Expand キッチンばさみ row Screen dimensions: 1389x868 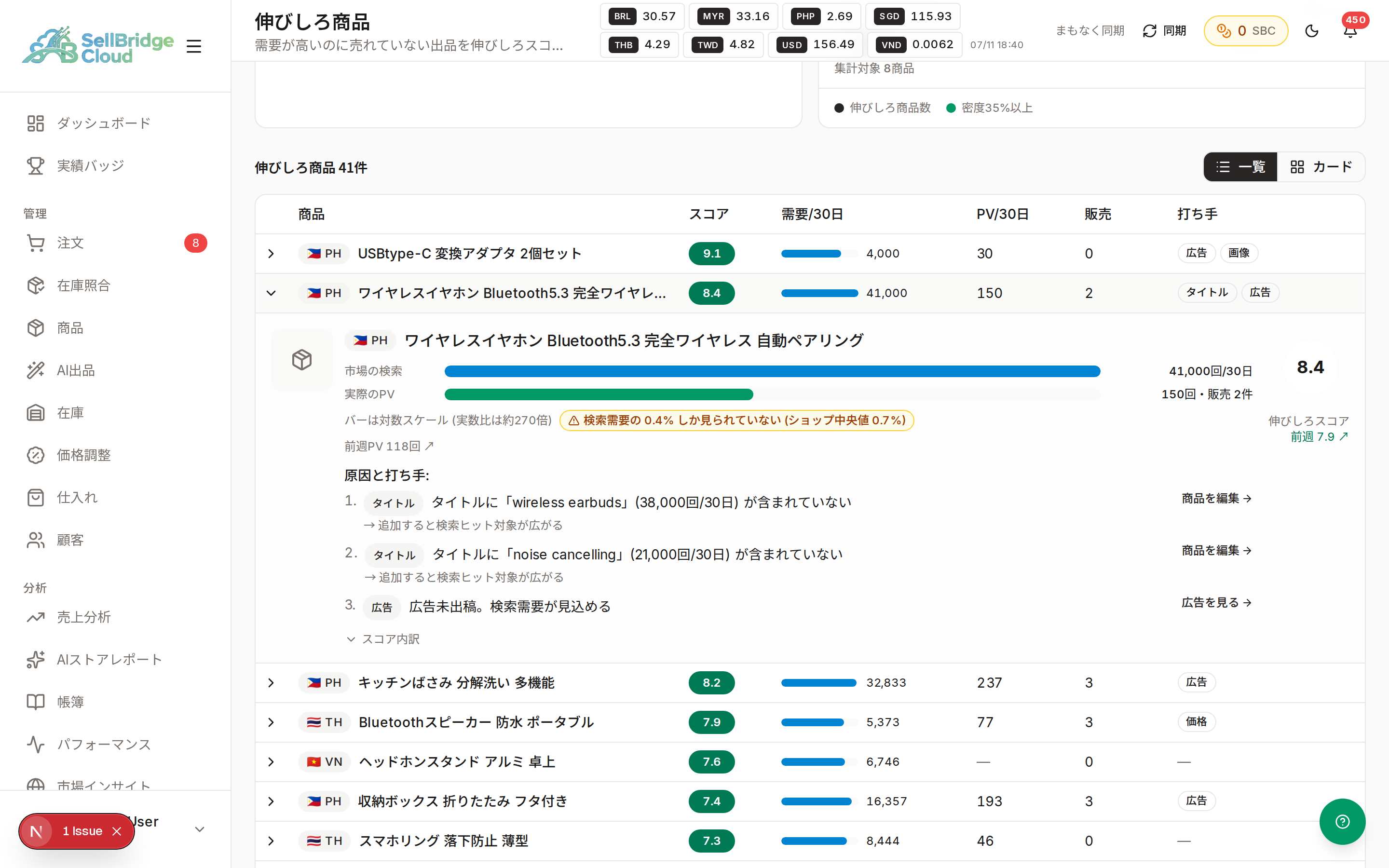pyautogui.click(x=271, y=683)
